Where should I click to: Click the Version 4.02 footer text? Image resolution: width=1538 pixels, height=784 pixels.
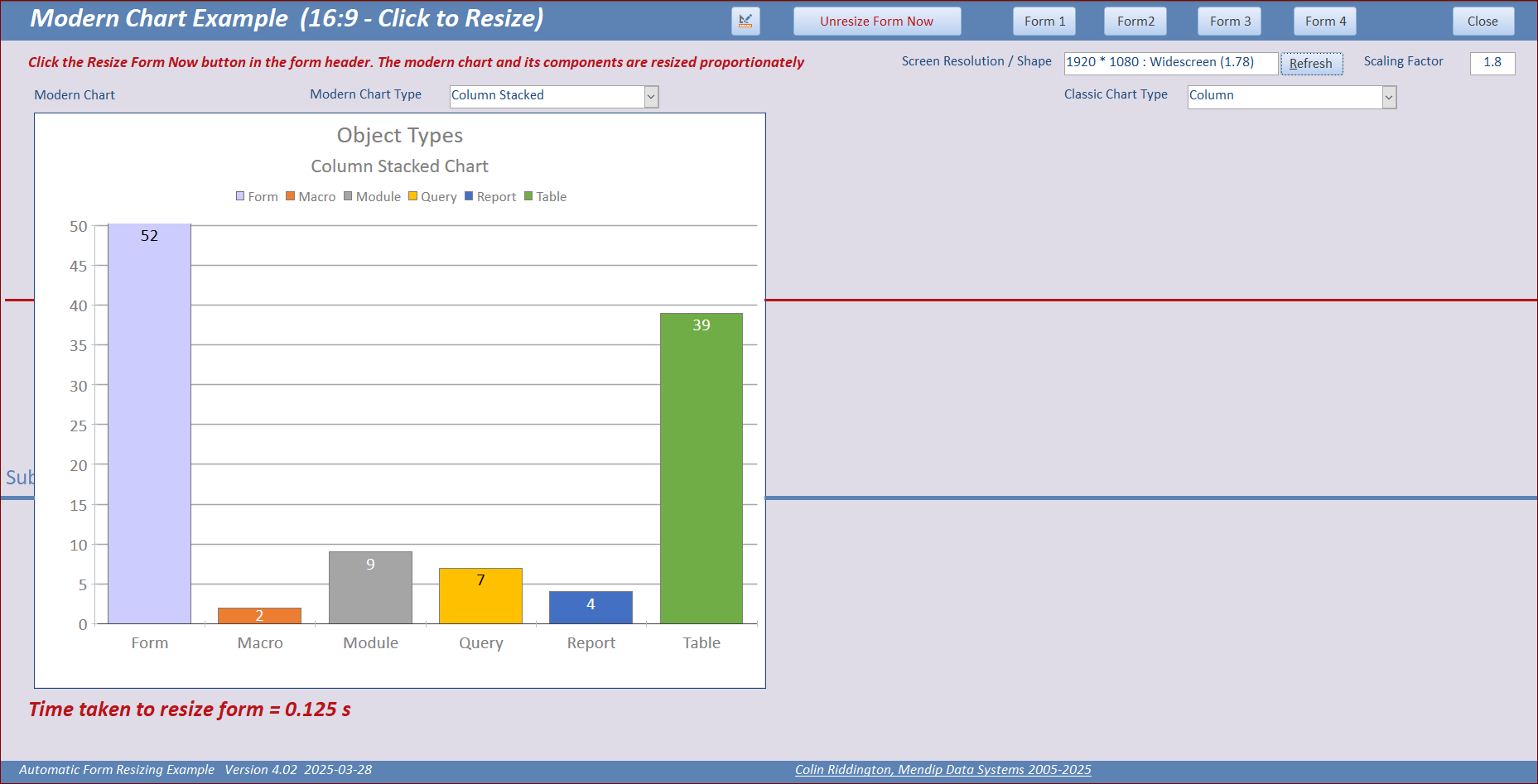[261, 770]
